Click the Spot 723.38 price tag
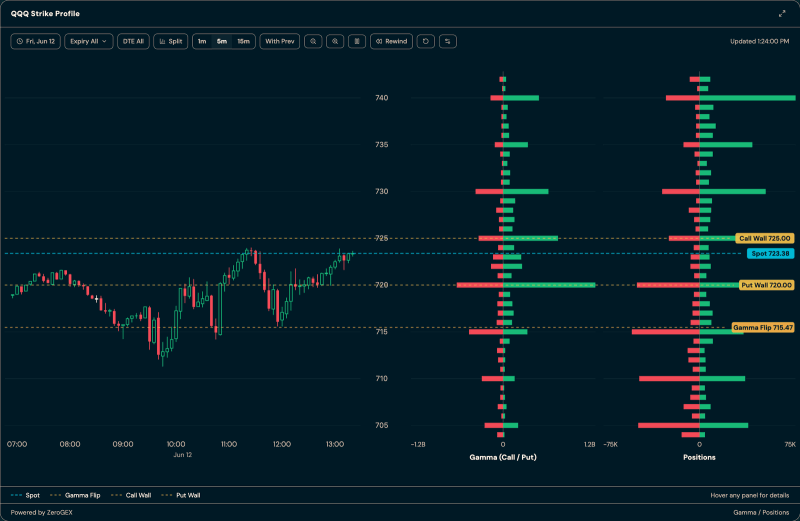The width and height of the screenshot is (800, 521). click(x=770, y=254)
